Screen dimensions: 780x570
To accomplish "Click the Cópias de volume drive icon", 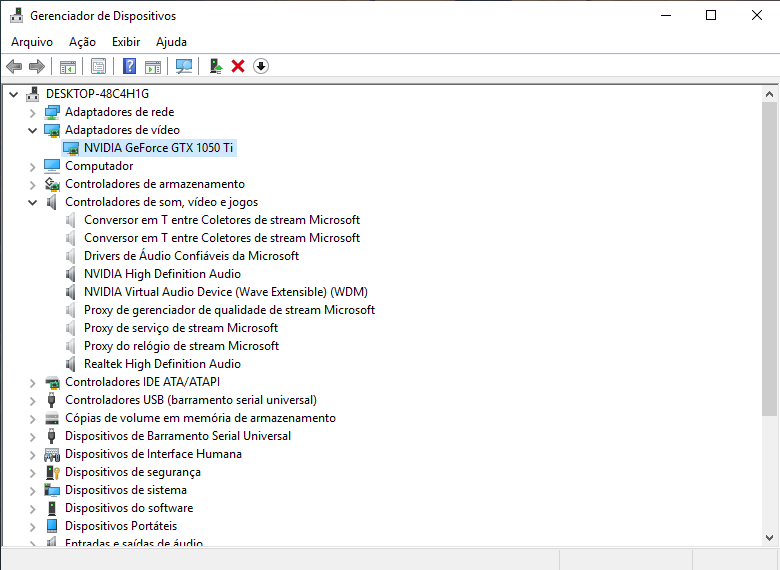I will tap(52, 418).
